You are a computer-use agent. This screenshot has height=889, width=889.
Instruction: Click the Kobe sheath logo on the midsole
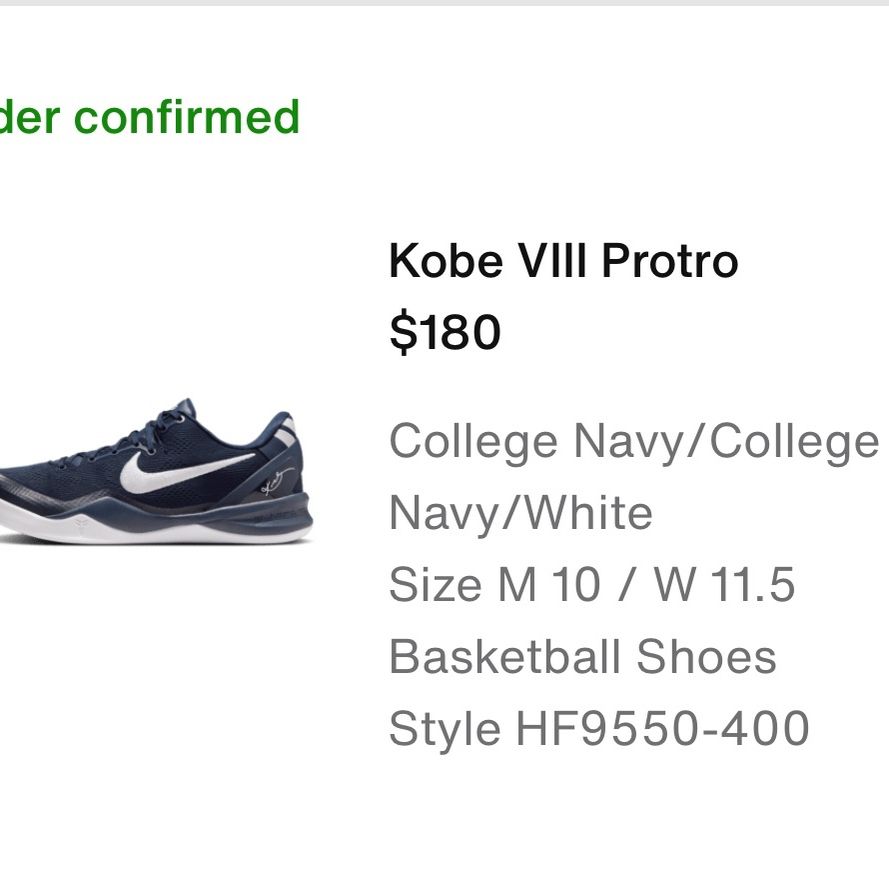point(82,522)
